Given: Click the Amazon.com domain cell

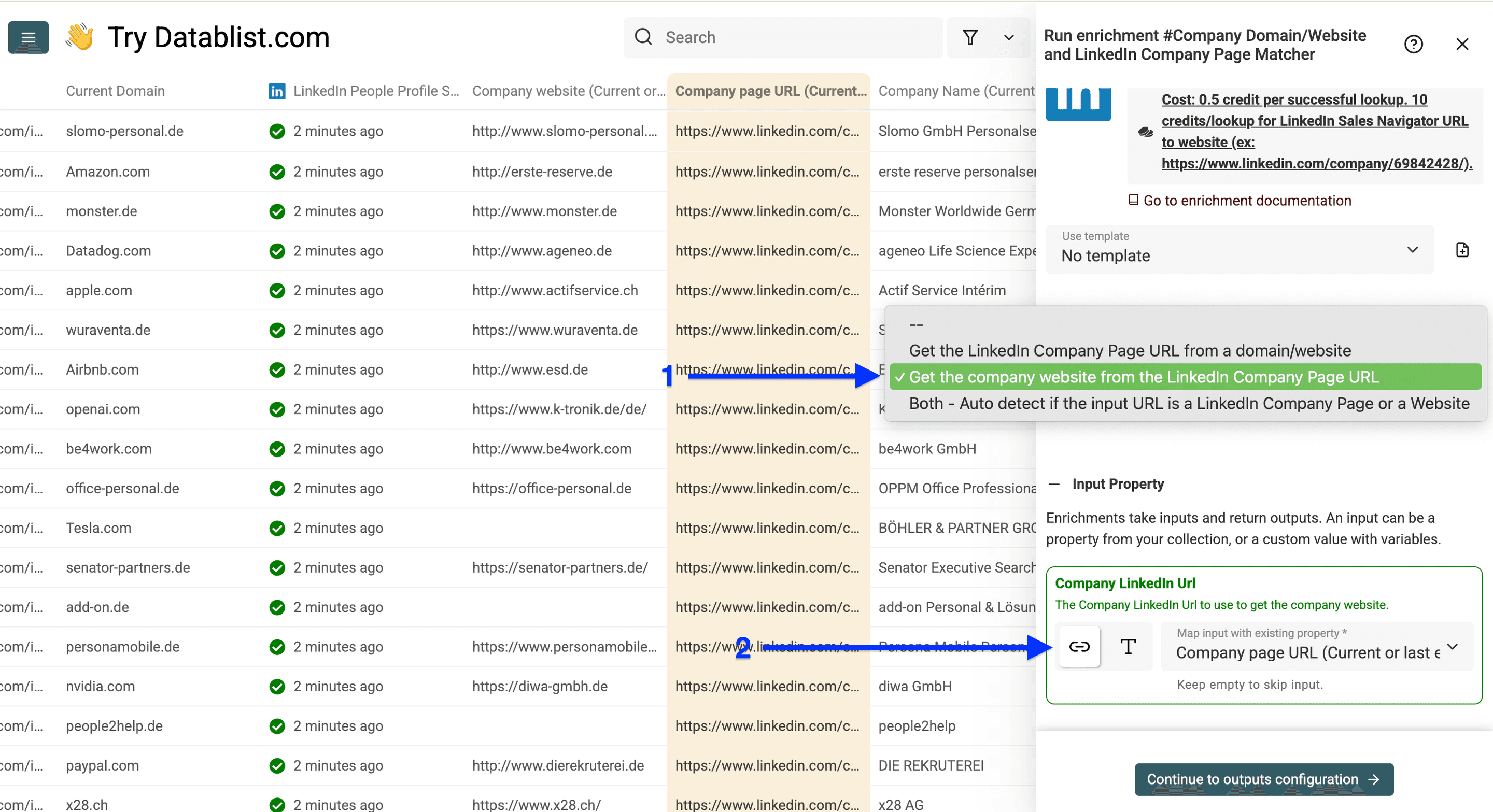Looking at the screenshot, I should (x=108, y=172).
